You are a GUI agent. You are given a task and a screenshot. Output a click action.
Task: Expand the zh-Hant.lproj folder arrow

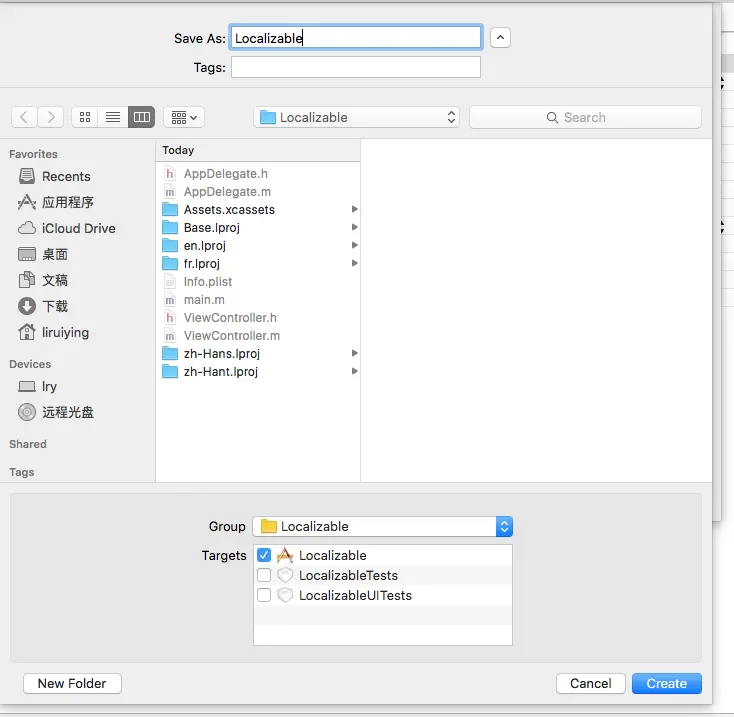tap(354, 371)
